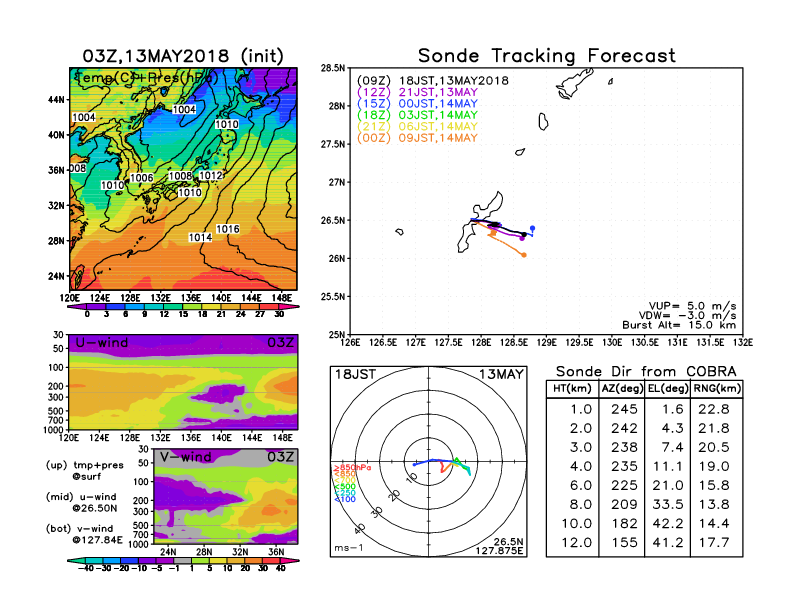This screenshot has height=612, width=792.
Task: Click the "Temp(C)+Pres(hPa)" map label
Action: [146, 78]
